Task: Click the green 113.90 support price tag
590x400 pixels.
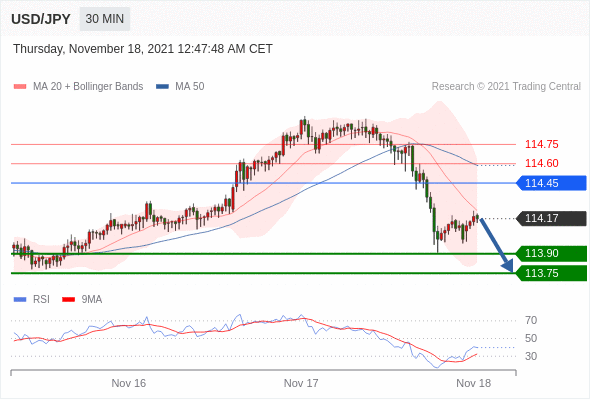Action: click(552, 253)
